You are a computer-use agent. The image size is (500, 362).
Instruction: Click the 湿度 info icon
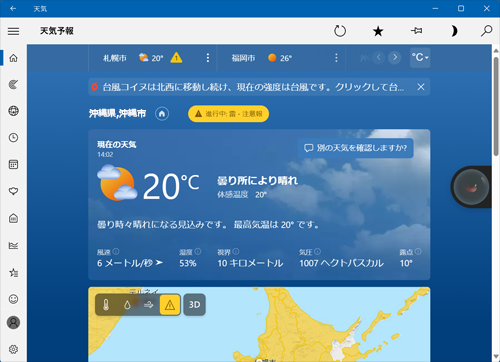point(198,251)
